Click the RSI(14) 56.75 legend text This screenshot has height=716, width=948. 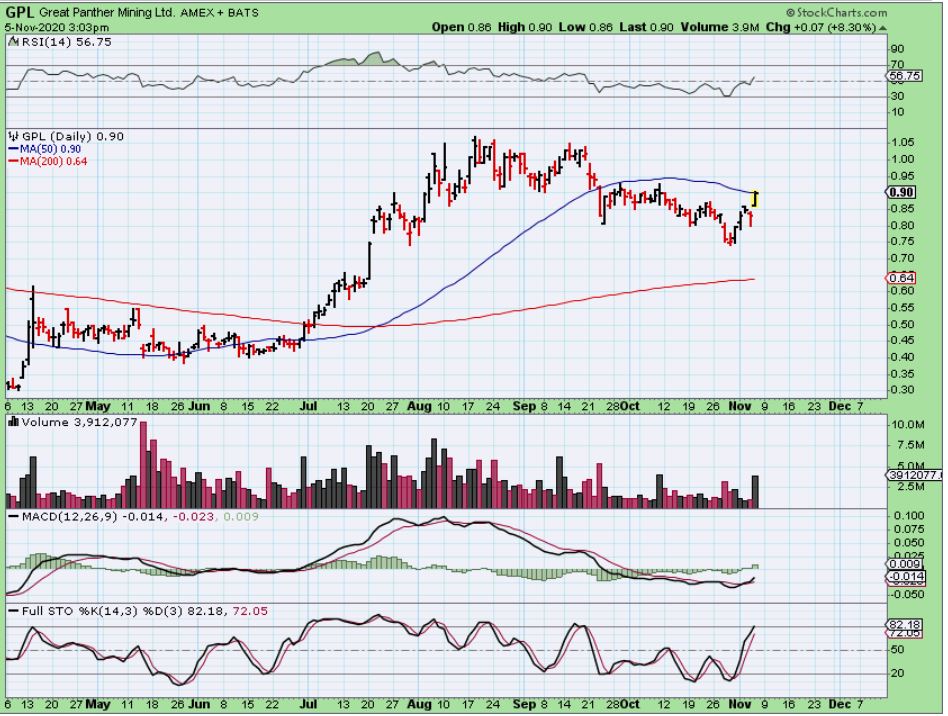[67, 42]
